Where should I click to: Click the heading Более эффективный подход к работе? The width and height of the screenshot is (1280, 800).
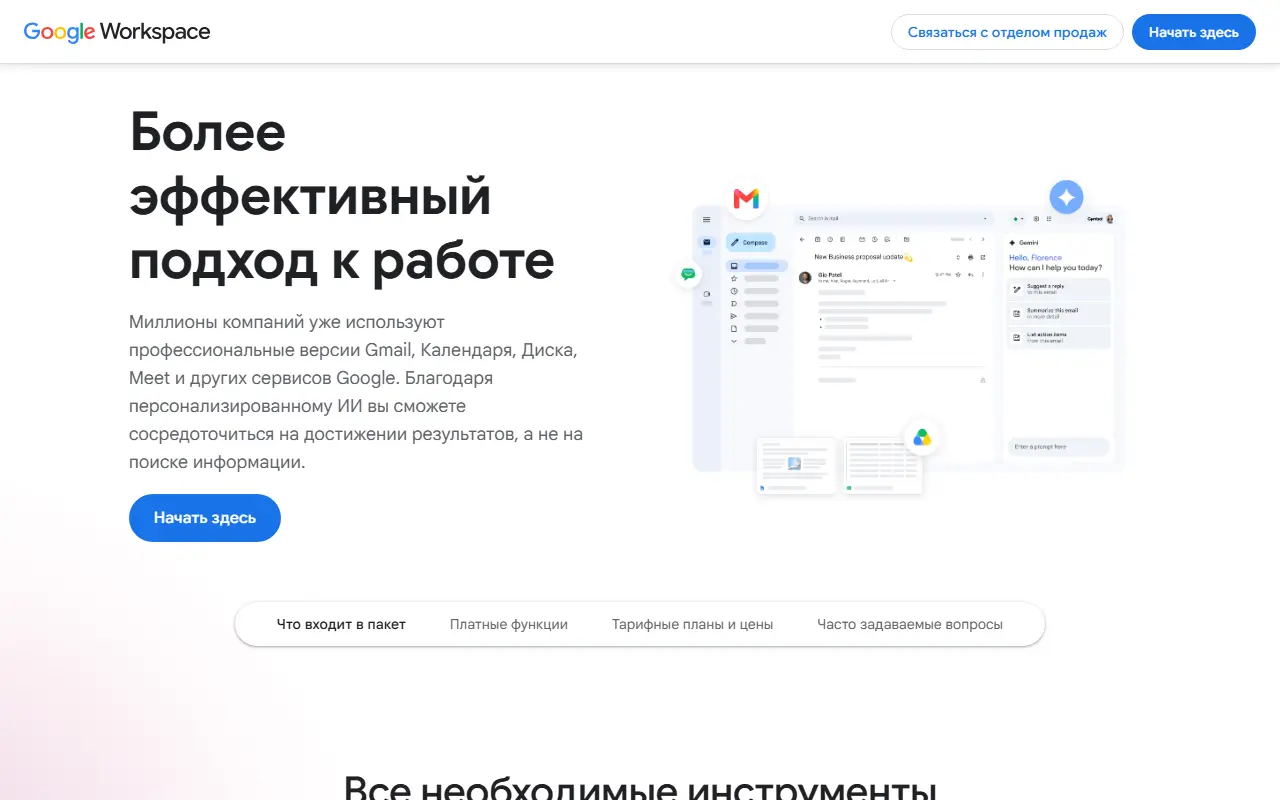[342, 195]
